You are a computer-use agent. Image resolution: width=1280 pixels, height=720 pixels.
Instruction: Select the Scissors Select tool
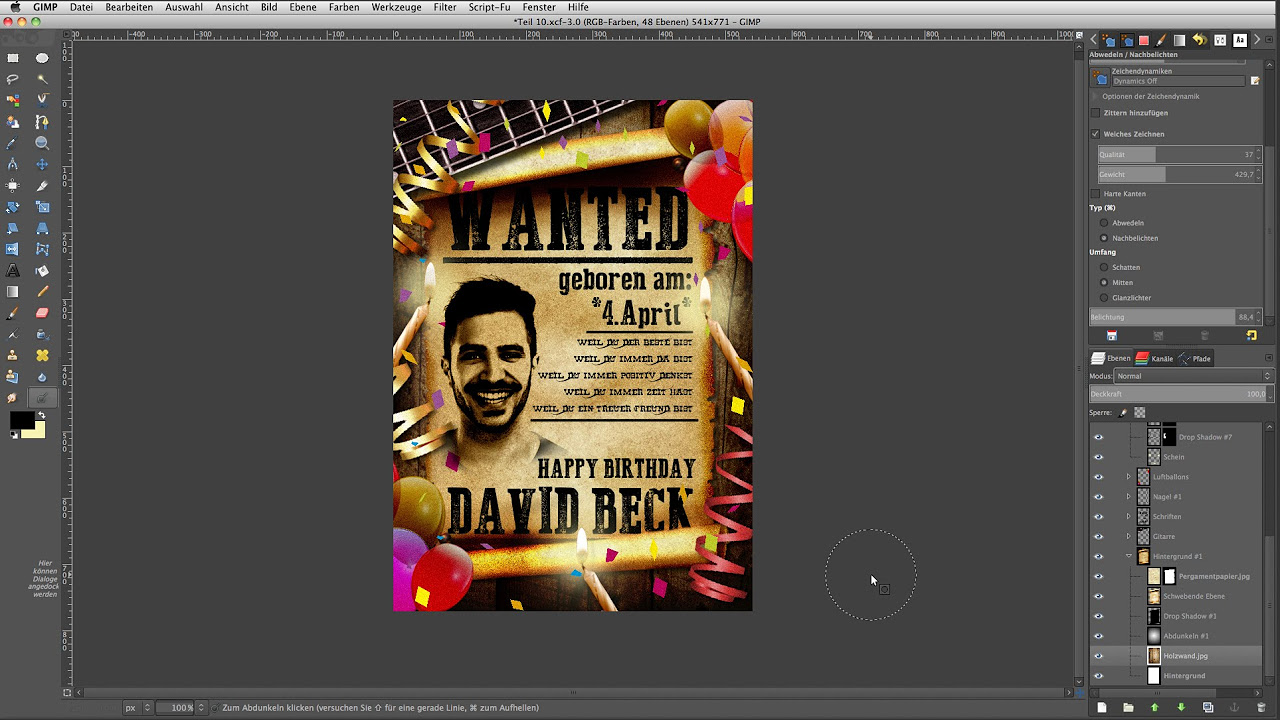[42, 100]
